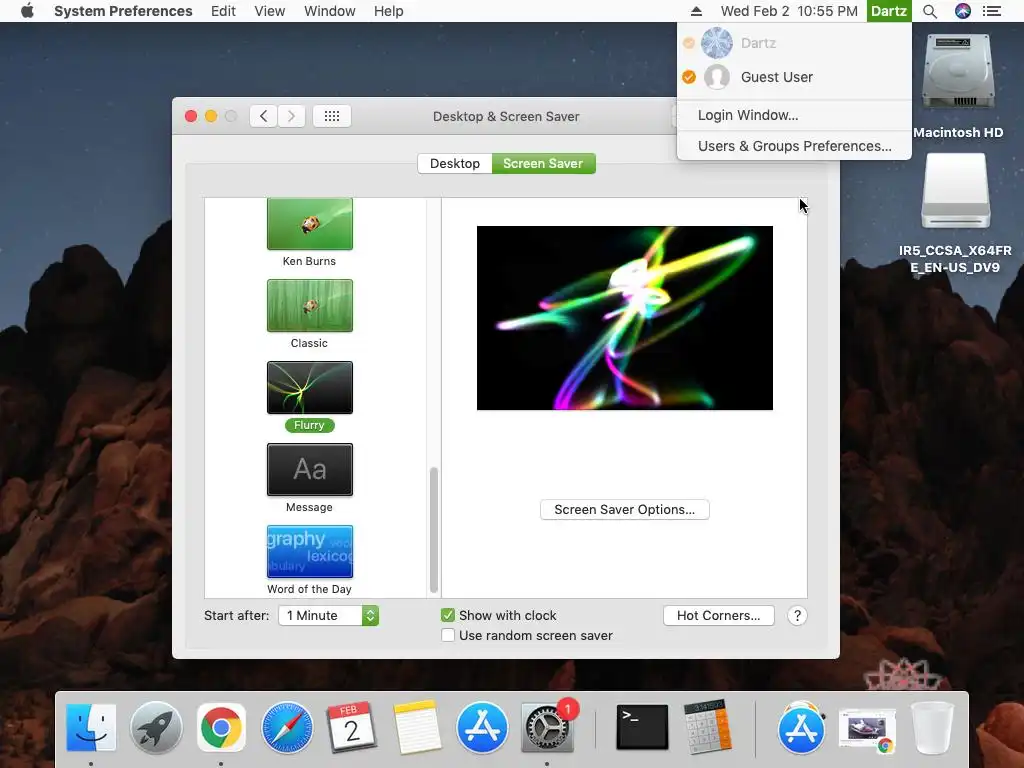Enable Use random screen saver
Screen dimensions: 1024x768
448,635
